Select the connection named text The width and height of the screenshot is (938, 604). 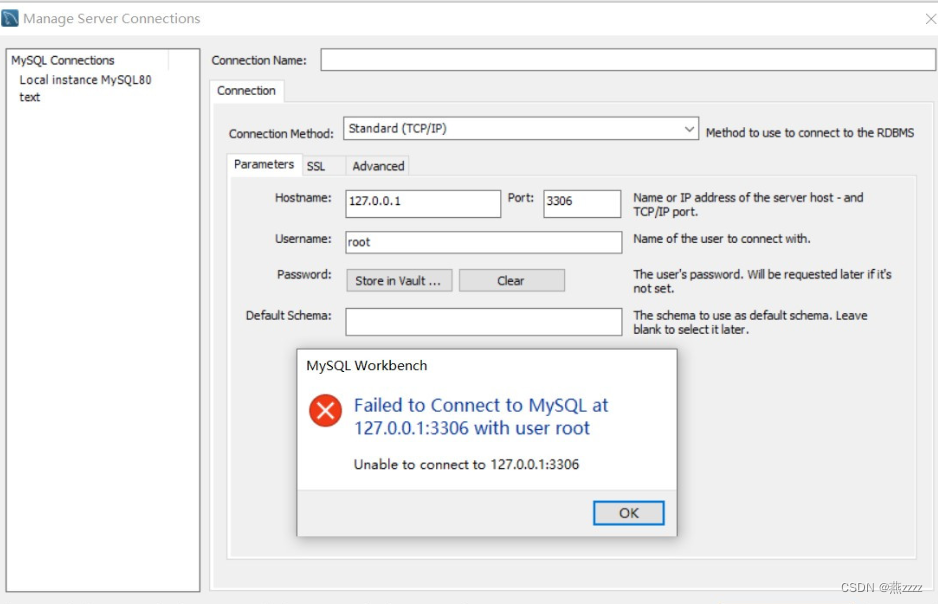click(28, 97)
